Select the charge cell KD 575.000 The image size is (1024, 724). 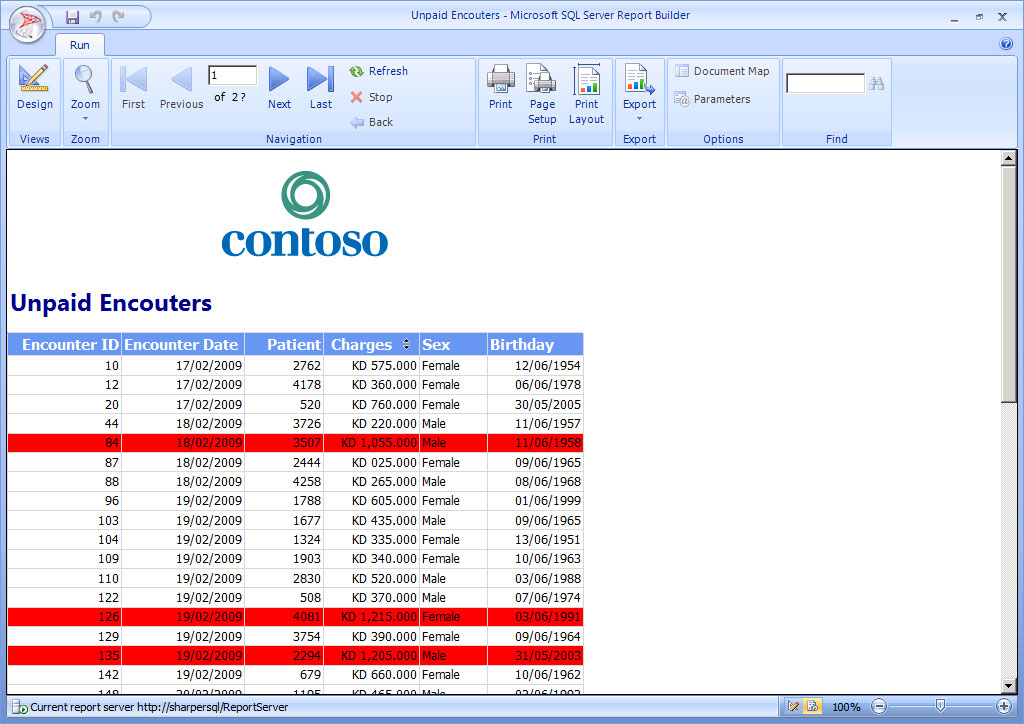pyautogui.click(x=372, y=366)
